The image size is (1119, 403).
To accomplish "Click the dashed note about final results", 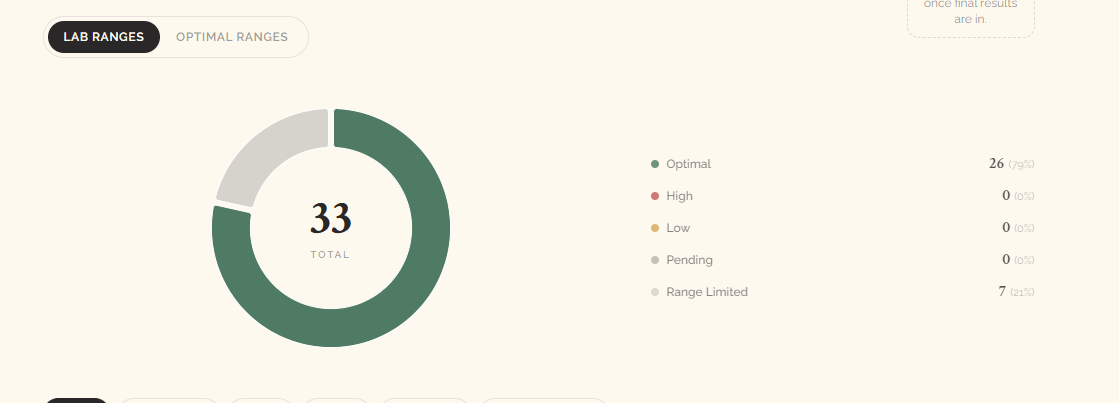I will (971, 16).
